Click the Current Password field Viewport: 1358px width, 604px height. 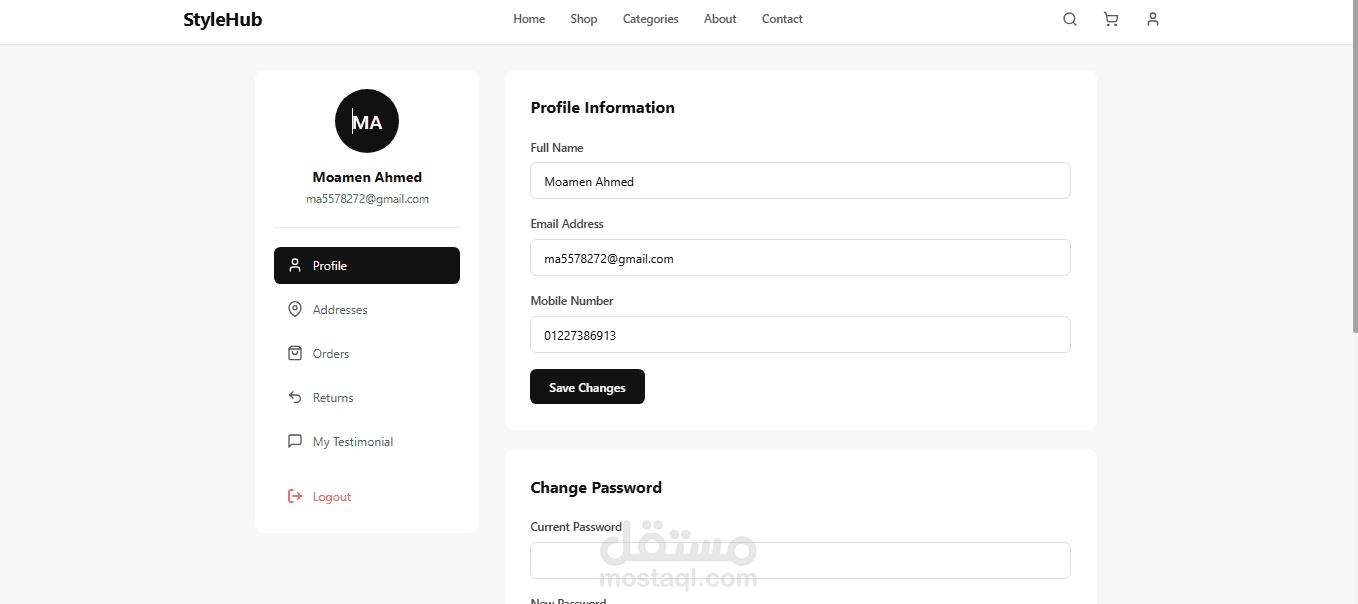[x=800, y=560]
